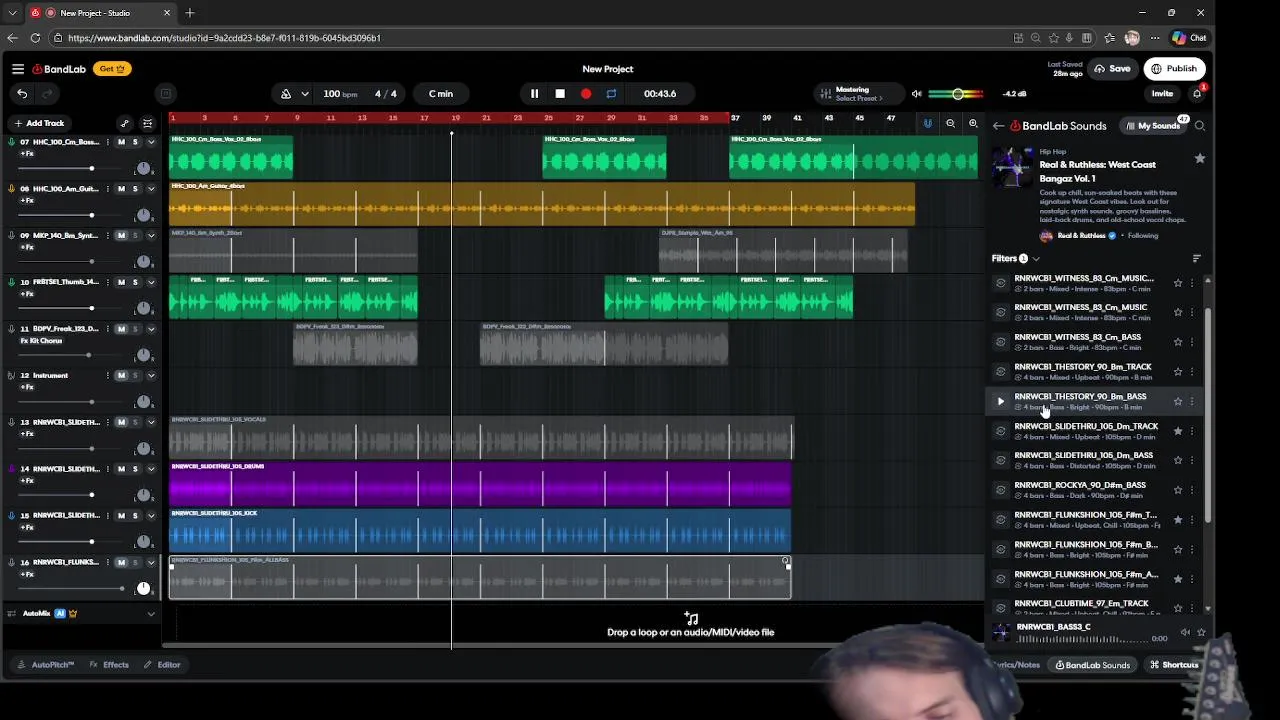The image size is (1280, 720).
Task: Expand track 07 options chevron
Action: 151,142
